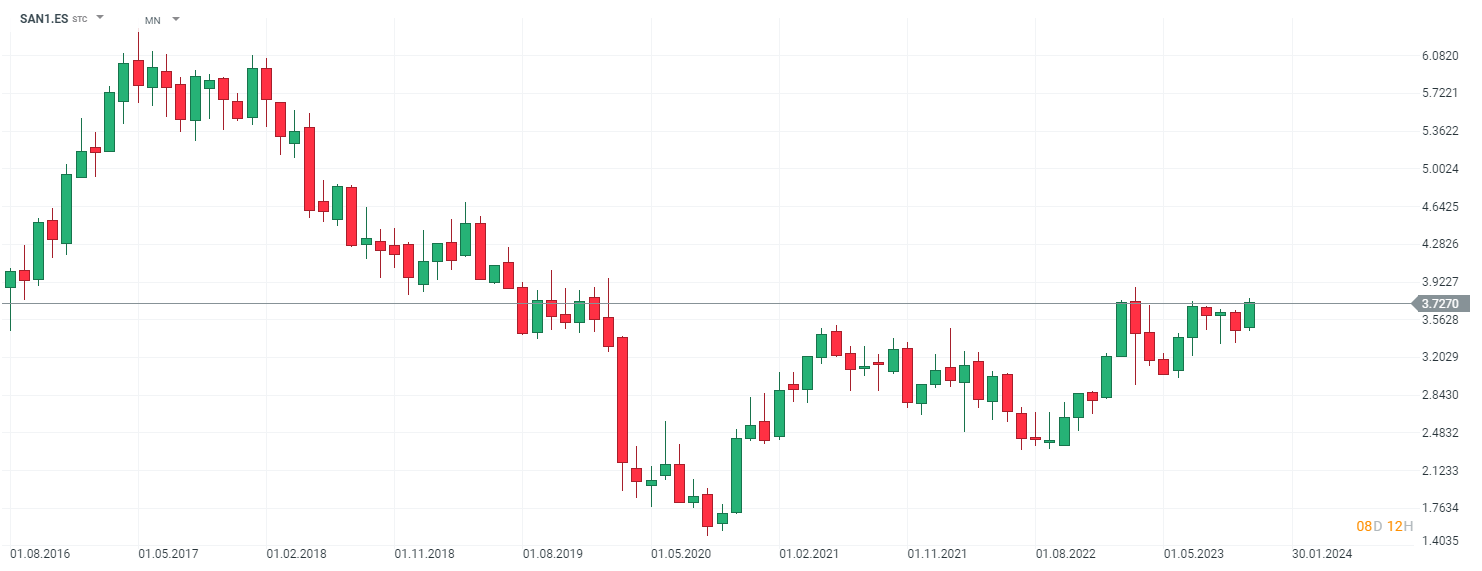The image size is (1482, 571).
Task: Click the 5.0024 price level on the axis
Action: point(1439,169)
